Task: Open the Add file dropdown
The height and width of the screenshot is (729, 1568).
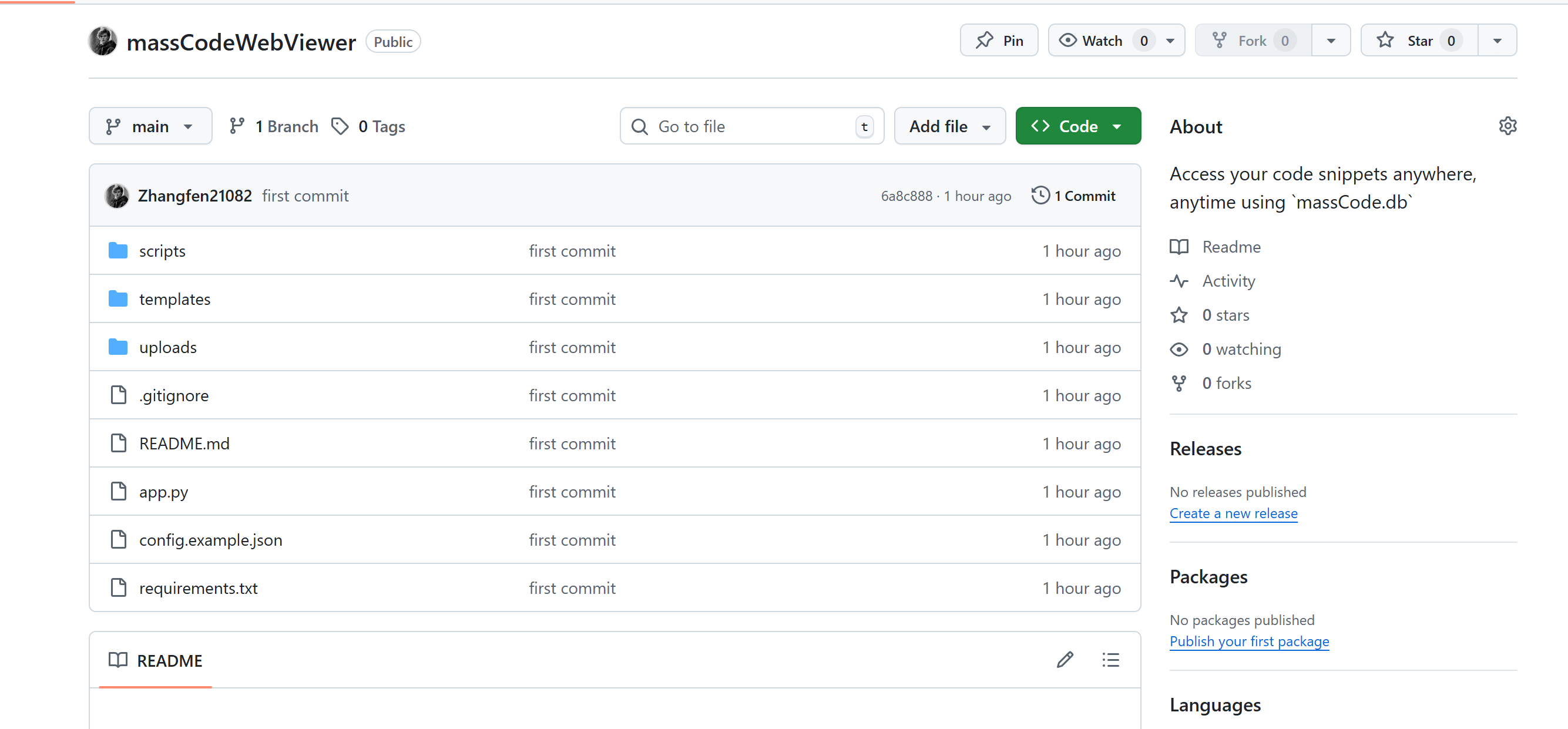Action: (x=949, y=126)
